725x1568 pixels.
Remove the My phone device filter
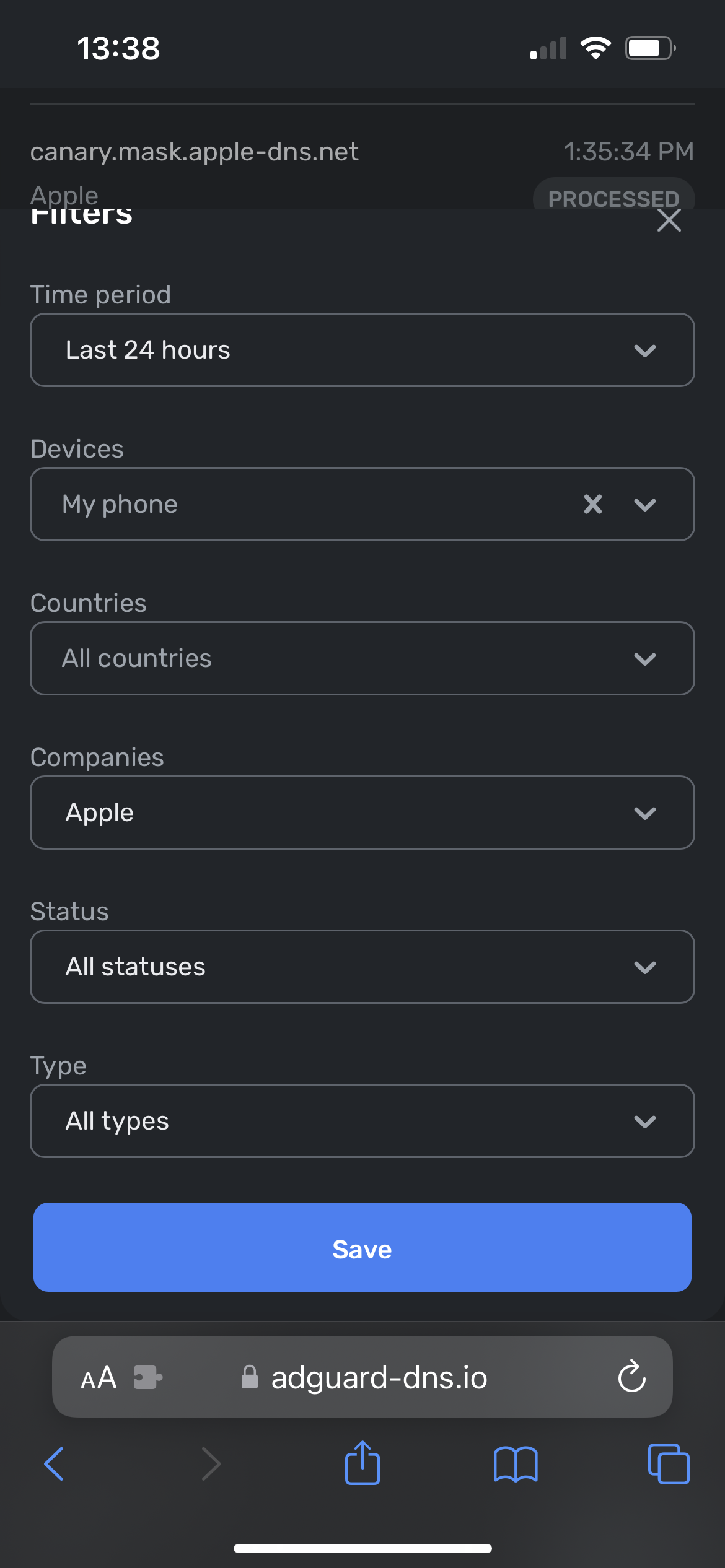click(x=592, y=504)
